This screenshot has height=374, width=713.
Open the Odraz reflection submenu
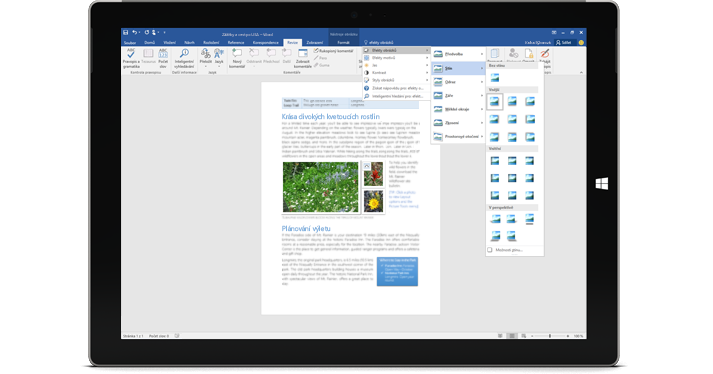pyautogui.click(x=458, y=82)
